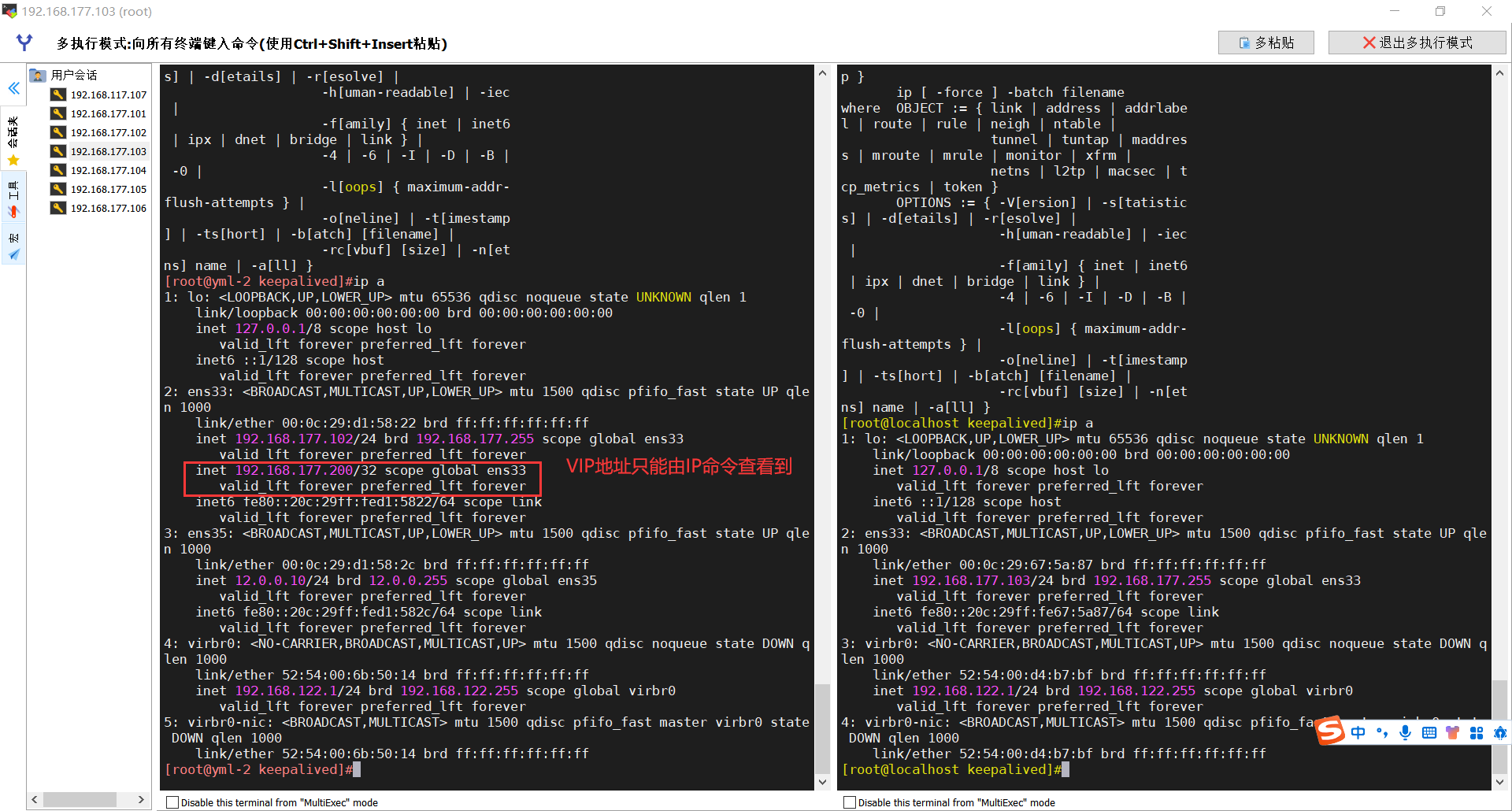The height and width of the screenshot is (811, 1512).
Task: Click the right terminal scrollbar up arrow
Action: [x=1500, y=73]
